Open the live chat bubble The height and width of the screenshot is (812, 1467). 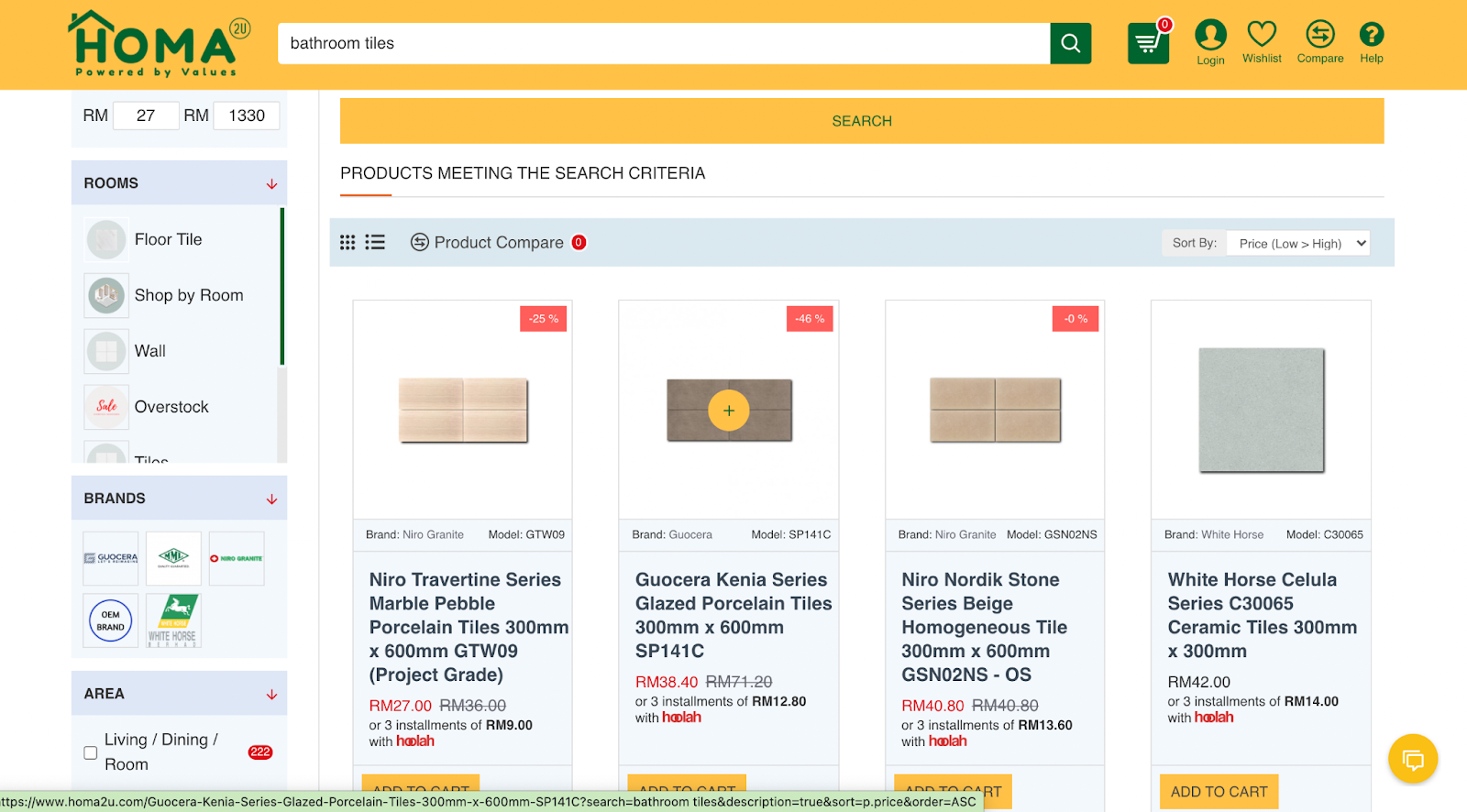(x=1413, y=759)
